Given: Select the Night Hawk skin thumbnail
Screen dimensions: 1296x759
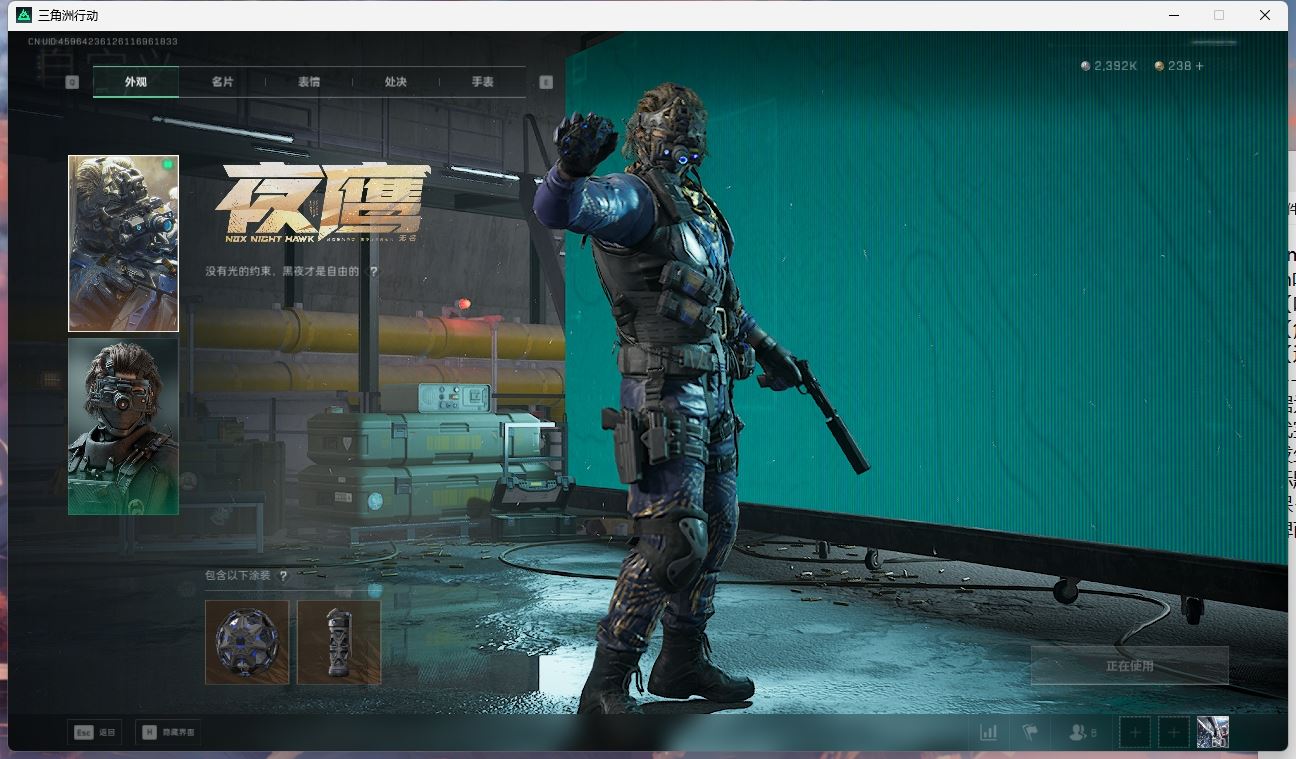Looking at the screenshot, I should pyautogui.click(x=123, y=243).
